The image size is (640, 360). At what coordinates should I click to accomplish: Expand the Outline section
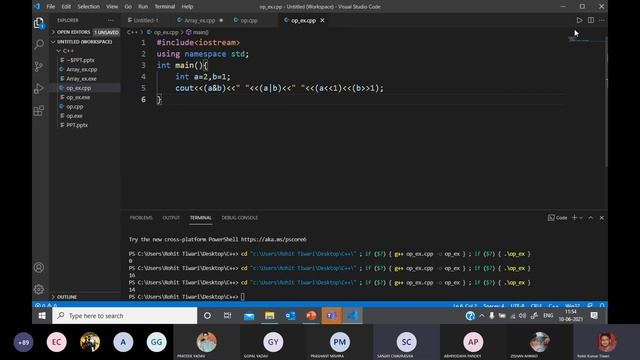coord(85,297)
